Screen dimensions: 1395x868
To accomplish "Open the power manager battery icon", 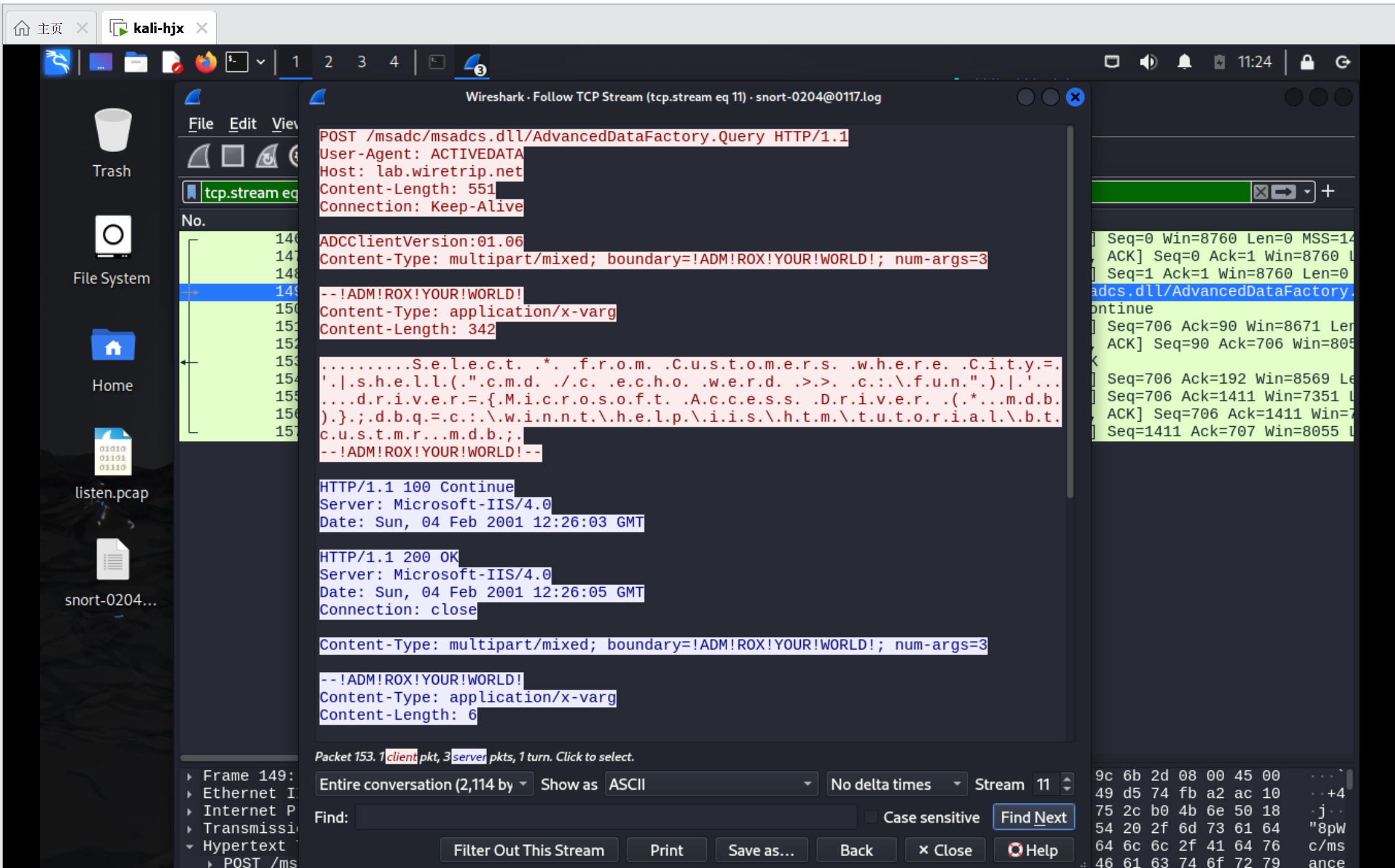I will (1219, 62).
